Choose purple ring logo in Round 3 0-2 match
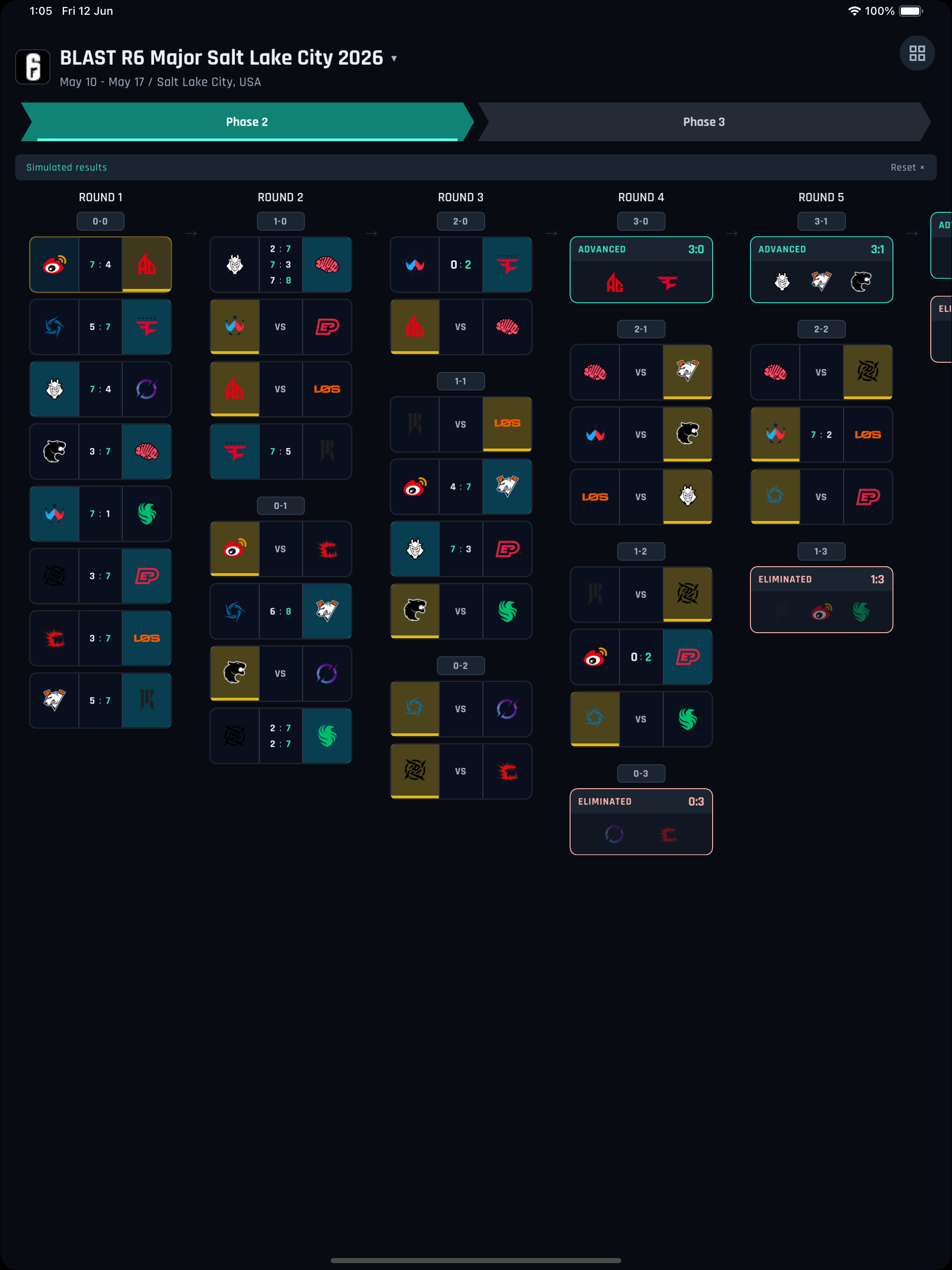This screenshot has height=1270, width=952. tap(507, 710)
